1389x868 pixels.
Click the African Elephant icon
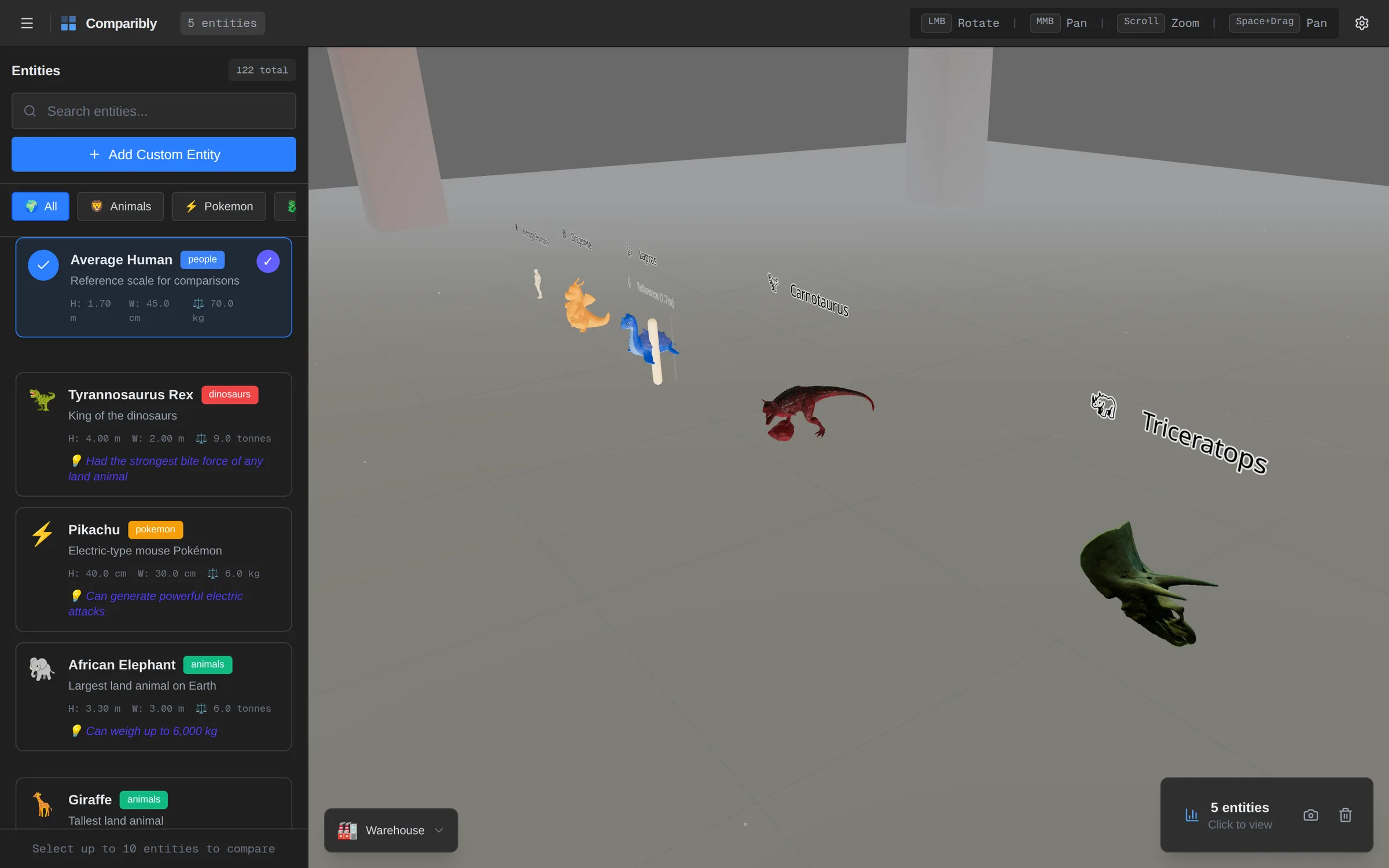[x=42, y=669]
